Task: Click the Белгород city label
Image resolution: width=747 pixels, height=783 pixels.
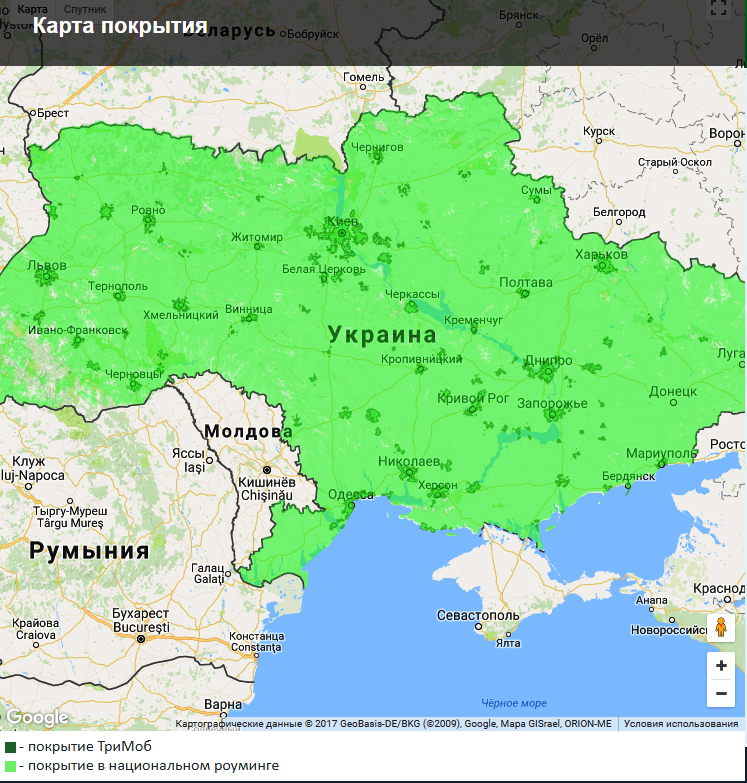Action: pos(619,212)
